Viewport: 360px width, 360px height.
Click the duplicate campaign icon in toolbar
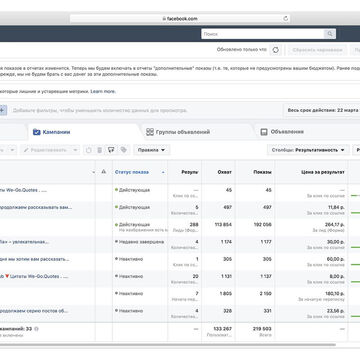pyautogui.click(x=88, y=150)
